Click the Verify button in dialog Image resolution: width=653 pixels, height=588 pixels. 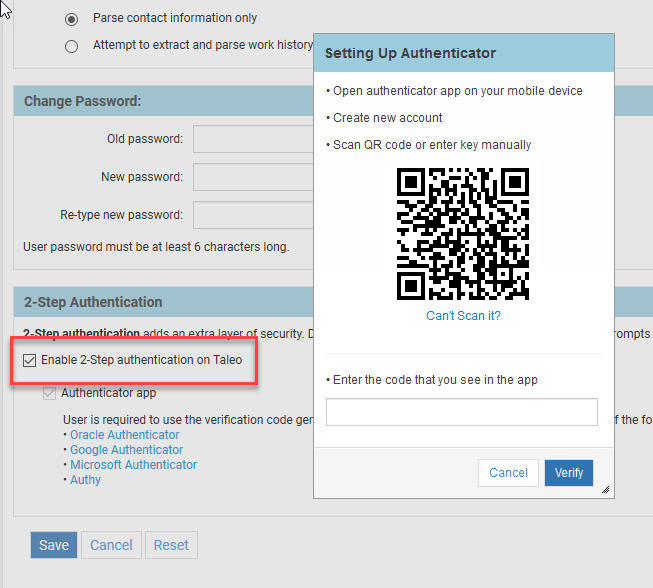[x=568, y=473]
